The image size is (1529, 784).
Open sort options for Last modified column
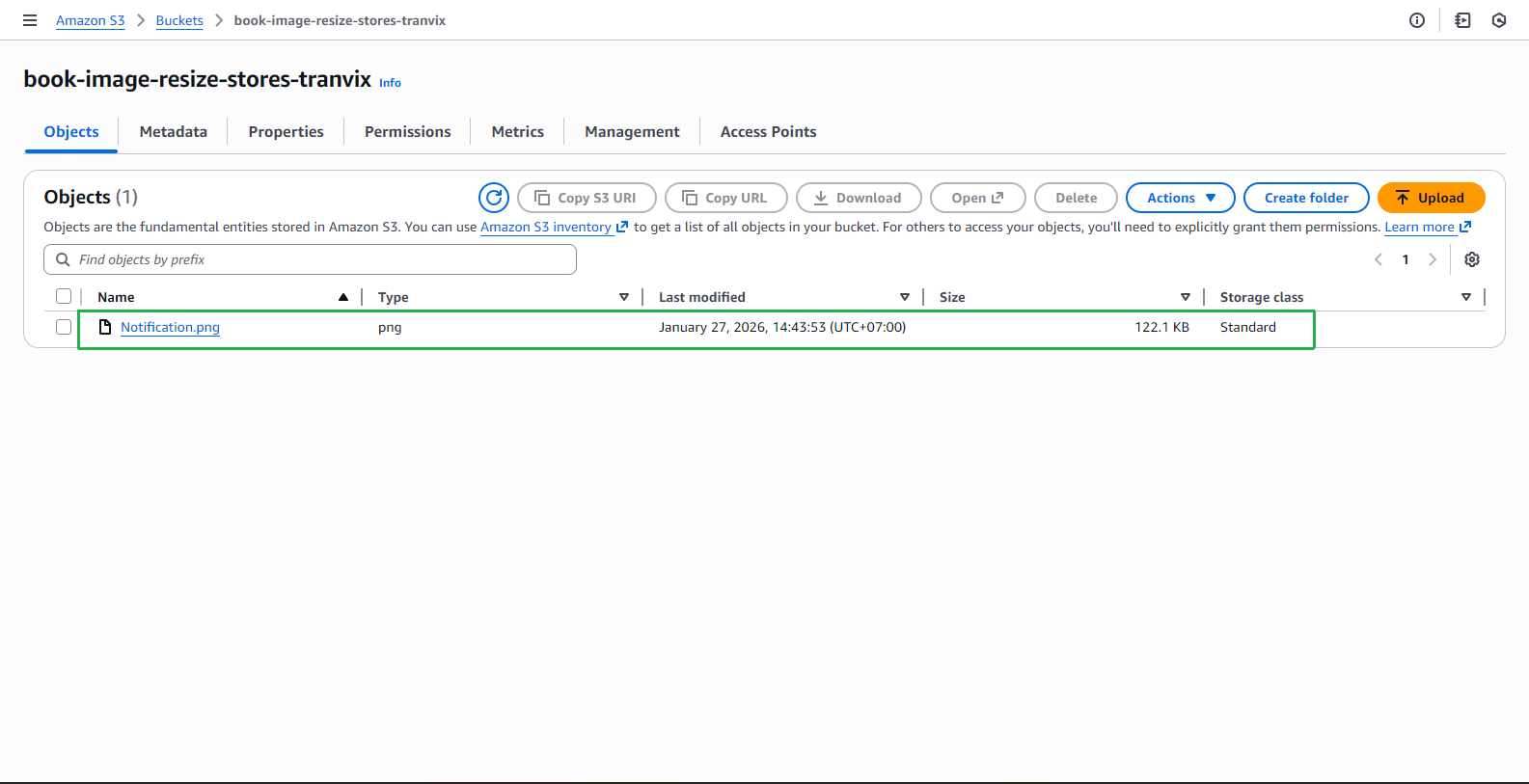point(905,297)
